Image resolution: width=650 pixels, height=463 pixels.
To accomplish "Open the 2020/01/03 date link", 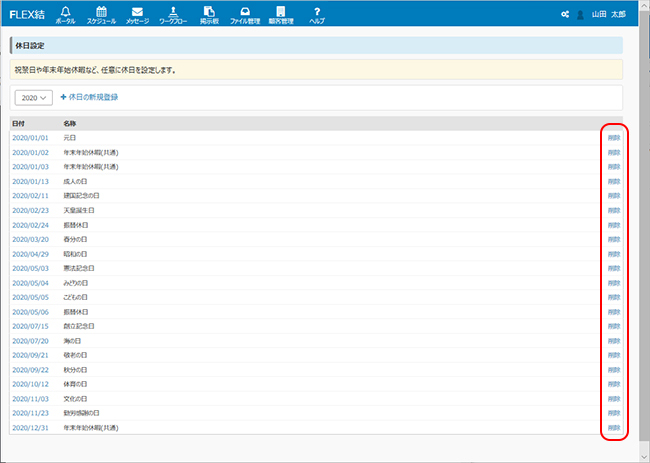I will (30, 167).
